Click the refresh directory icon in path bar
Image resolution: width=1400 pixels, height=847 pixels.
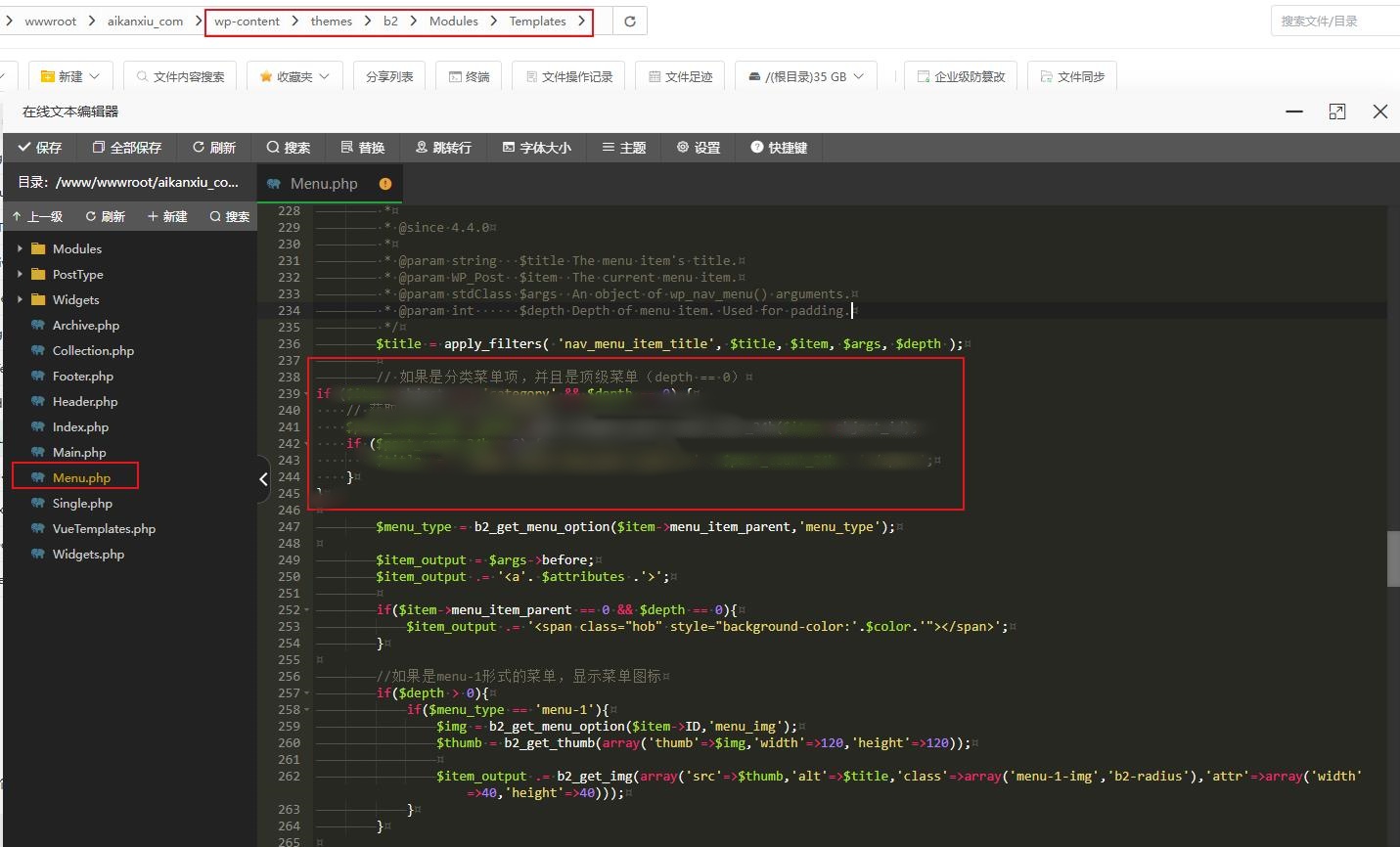point(630,22)
